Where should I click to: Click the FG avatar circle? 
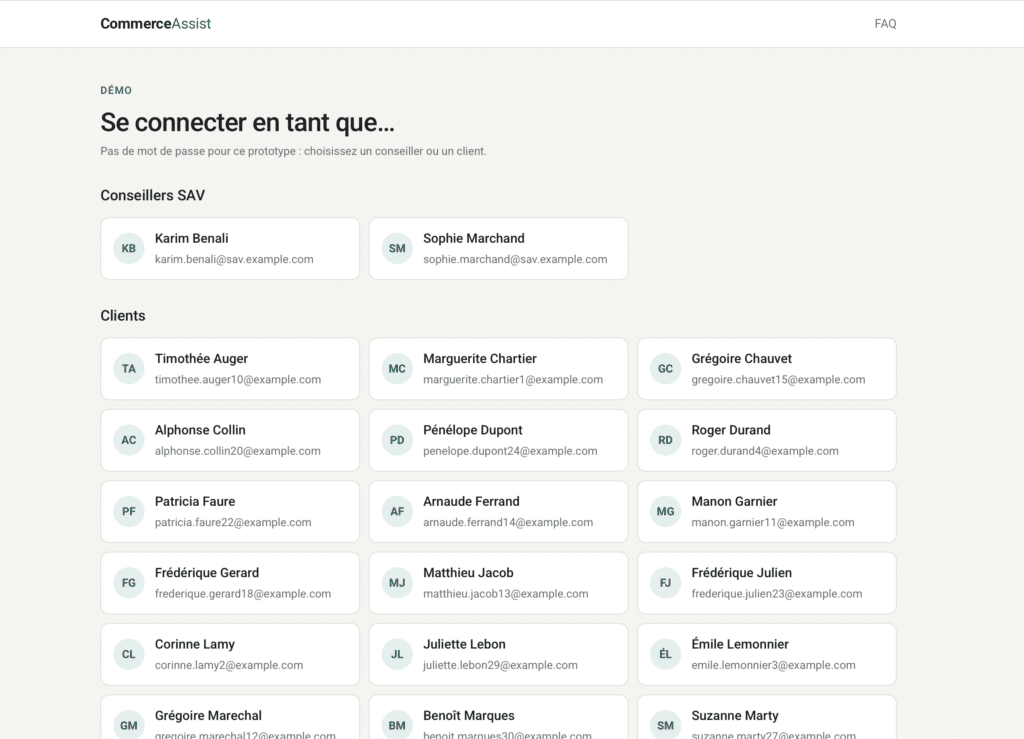(129, 583)
